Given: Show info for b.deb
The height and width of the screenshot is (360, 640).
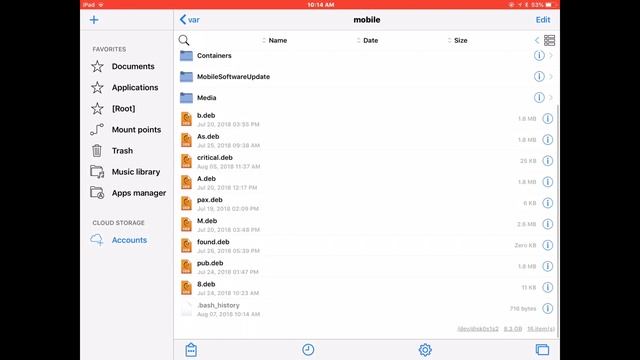Looking at the screenshot, I should (547, 118).
